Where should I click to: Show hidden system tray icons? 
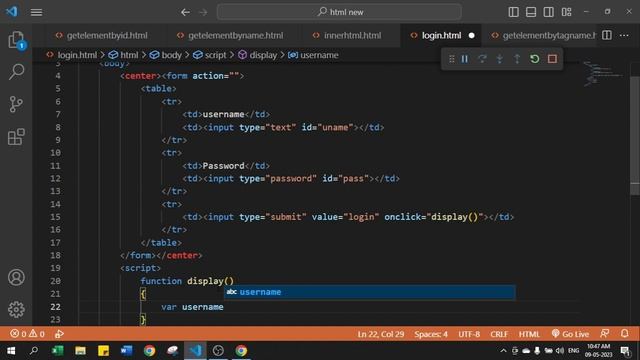coord(503,351)
